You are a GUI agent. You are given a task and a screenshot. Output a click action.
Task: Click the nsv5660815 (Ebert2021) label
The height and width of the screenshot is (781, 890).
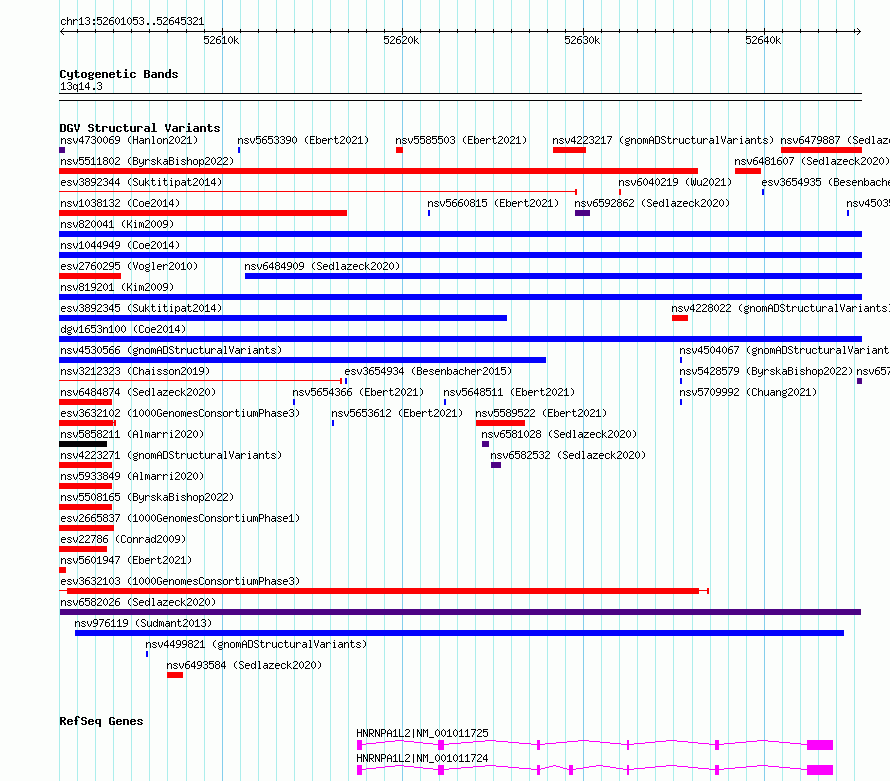click(x=493, y=203)
